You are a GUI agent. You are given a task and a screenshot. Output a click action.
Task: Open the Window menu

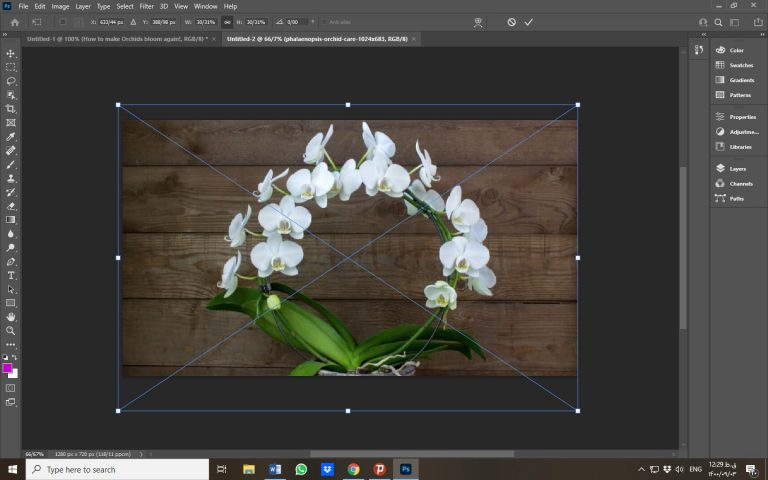[205, 6]
